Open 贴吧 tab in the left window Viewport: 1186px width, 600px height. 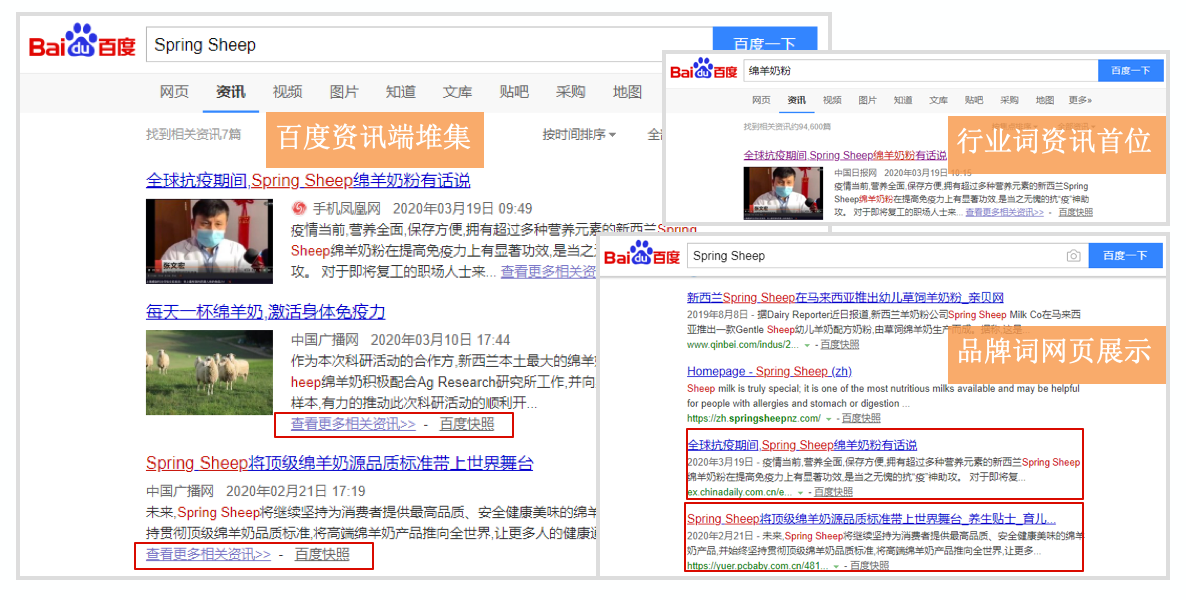click(x=514, y=92)
